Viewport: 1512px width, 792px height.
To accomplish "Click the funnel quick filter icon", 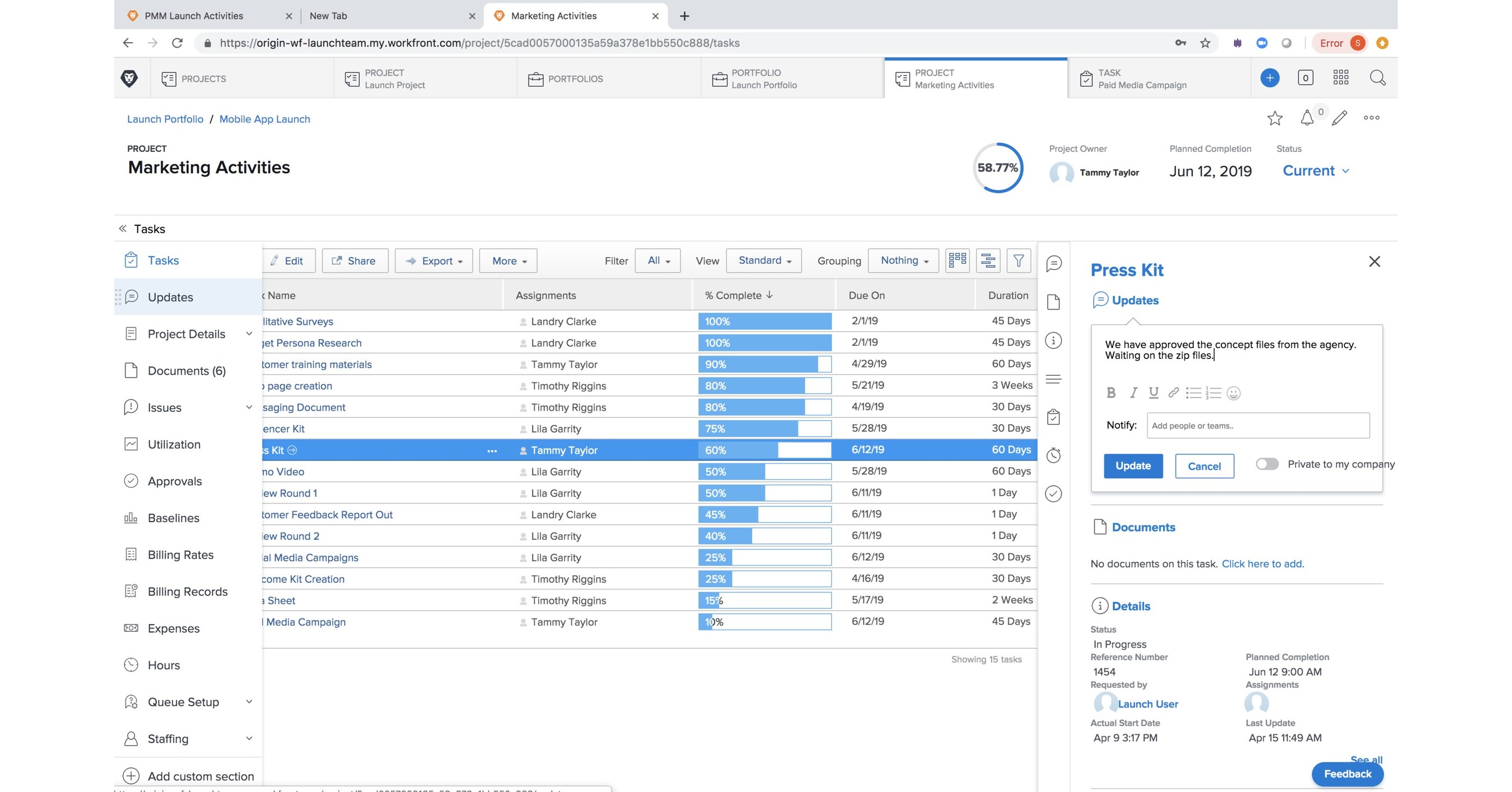I will pos(1019,260).
